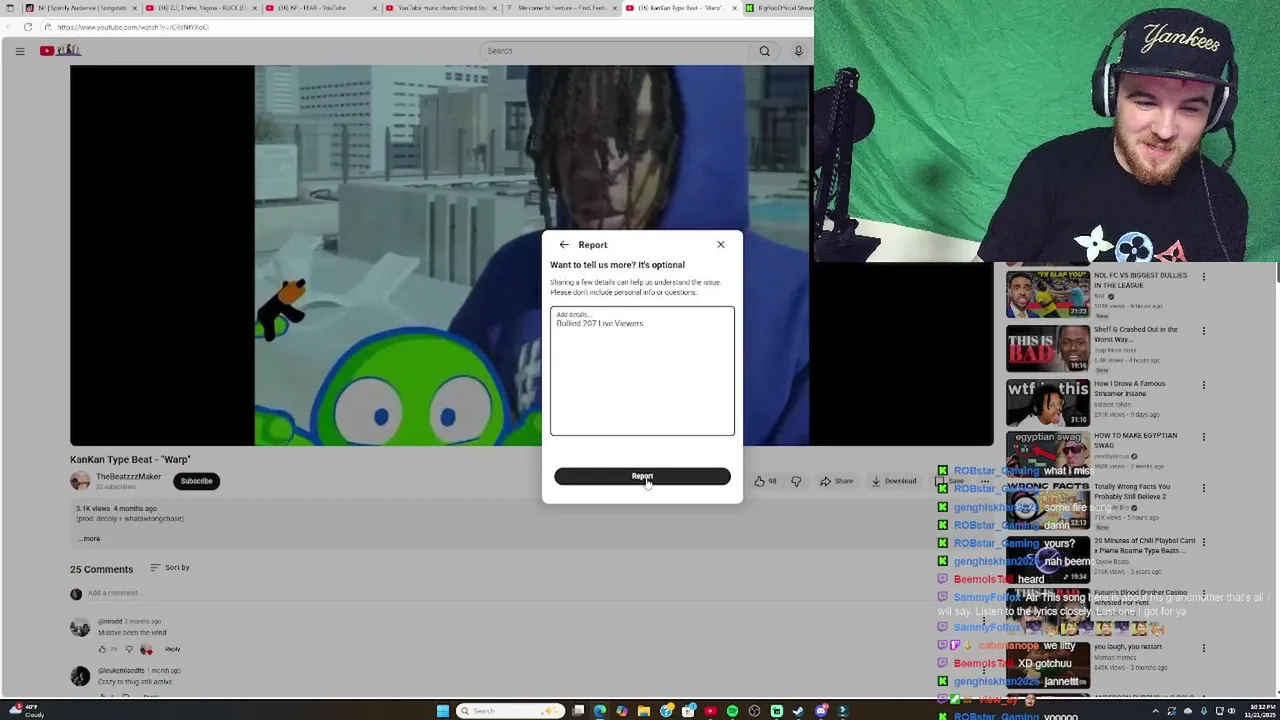
Task: Open 'NDL FC vs Biggest Bullies' recommended thumbnail
Action: (1048, 294)
